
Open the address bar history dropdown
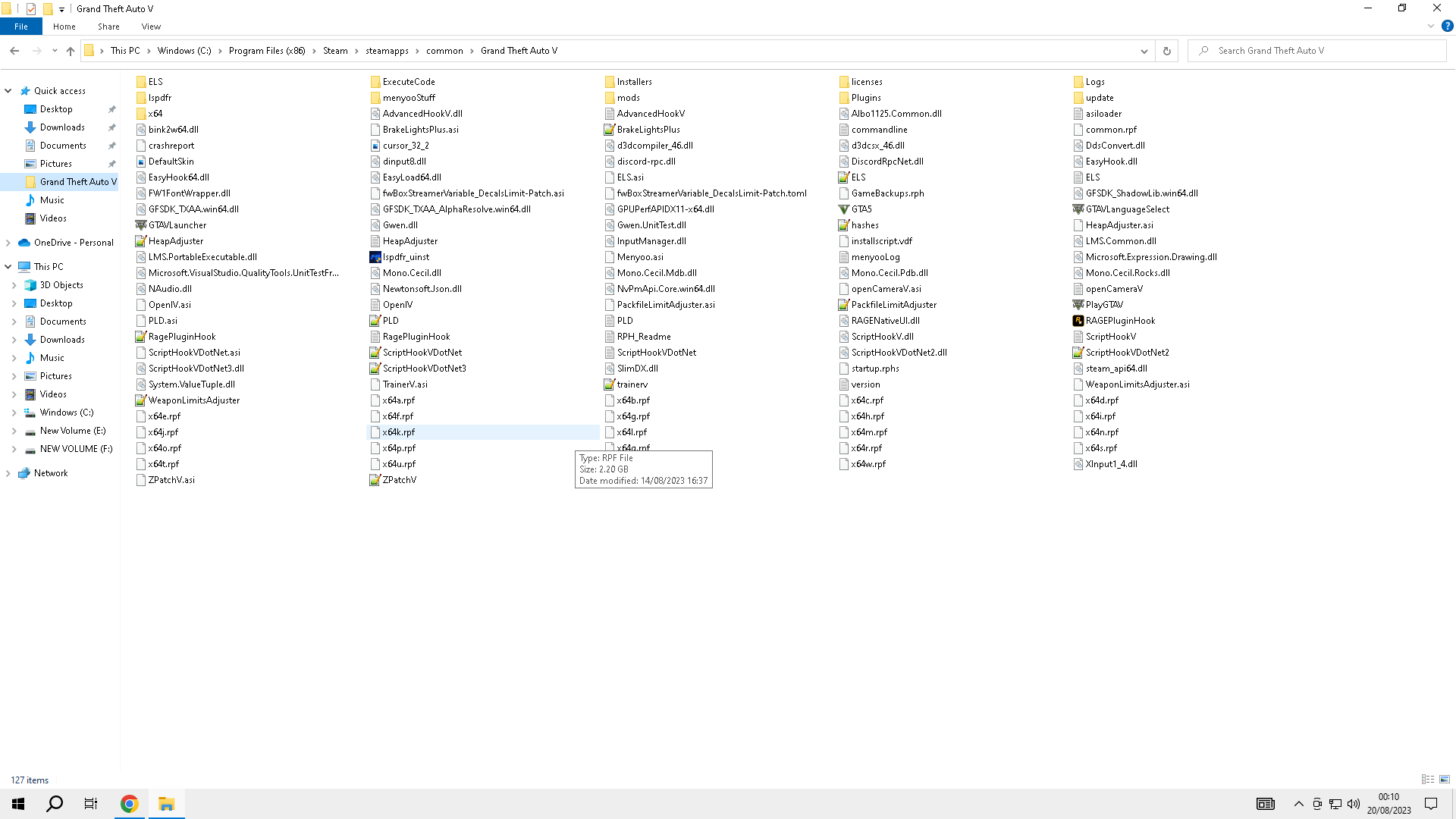(x=1144, y=51)
